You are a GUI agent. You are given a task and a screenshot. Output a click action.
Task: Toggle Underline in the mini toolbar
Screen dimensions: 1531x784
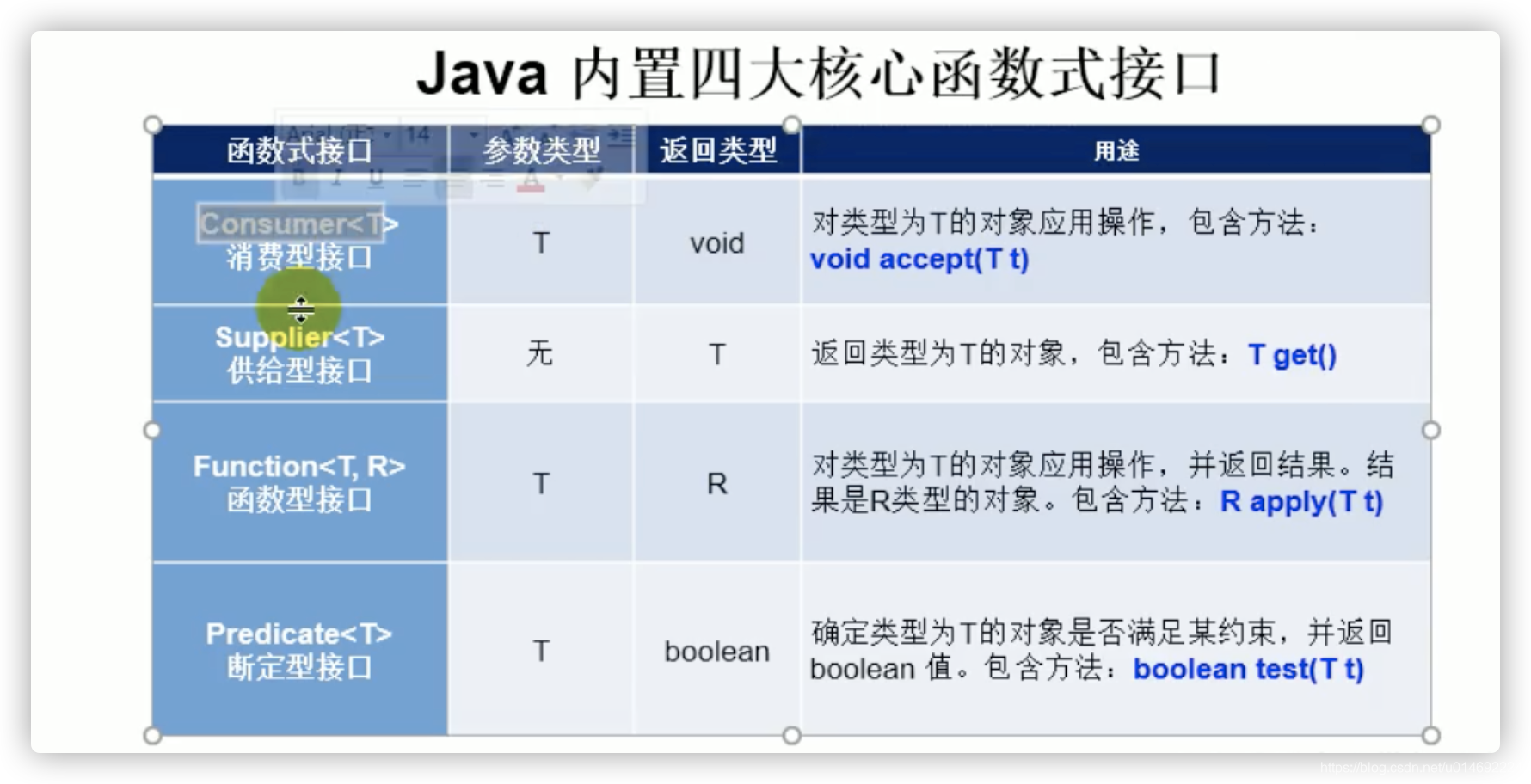(376, 178)
